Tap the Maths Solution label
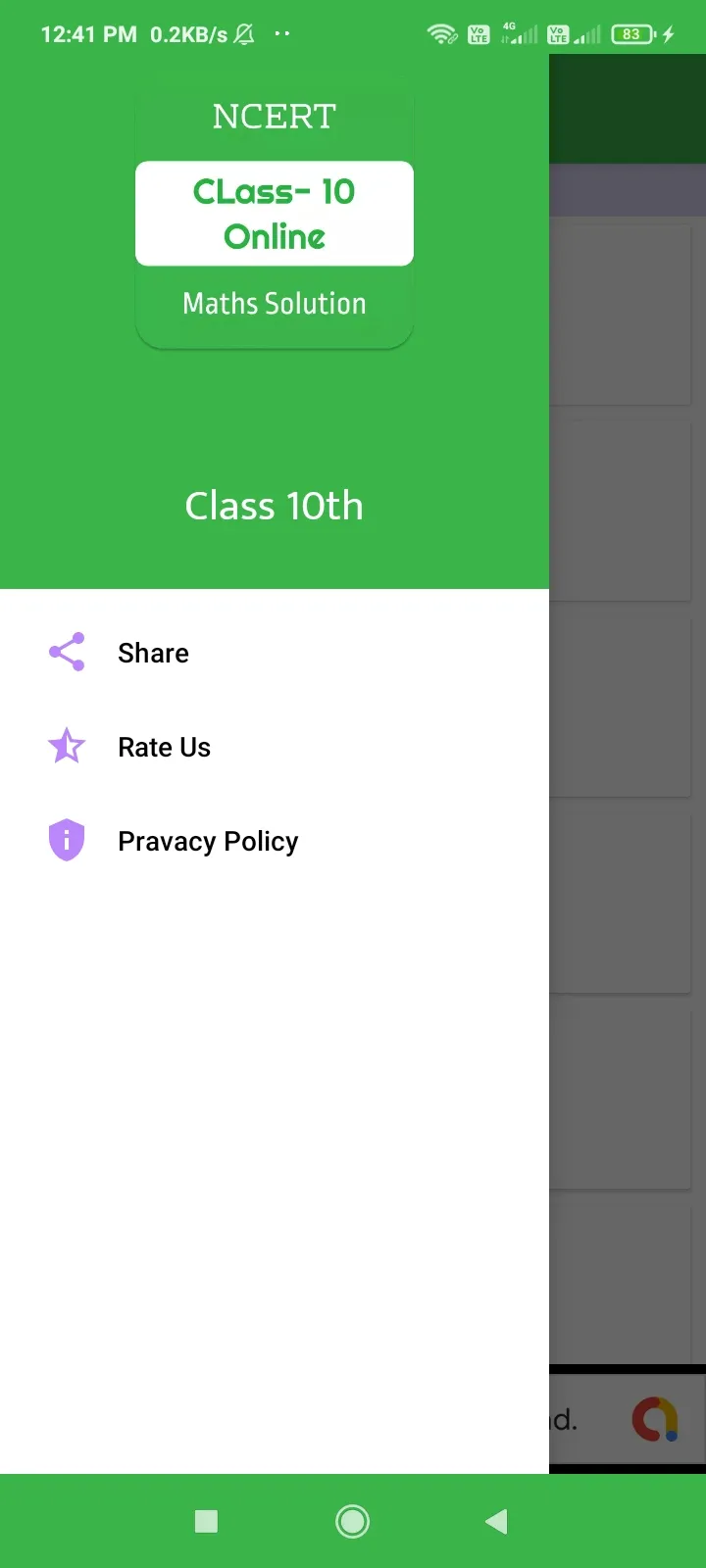The image size is (706, 1568). 275,304
